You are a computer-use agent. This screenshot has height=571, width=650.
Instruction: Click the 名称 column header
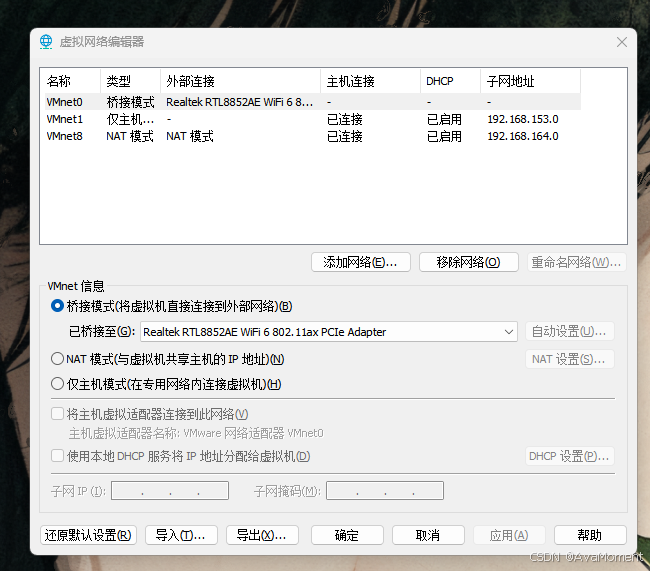pos(70,81)
